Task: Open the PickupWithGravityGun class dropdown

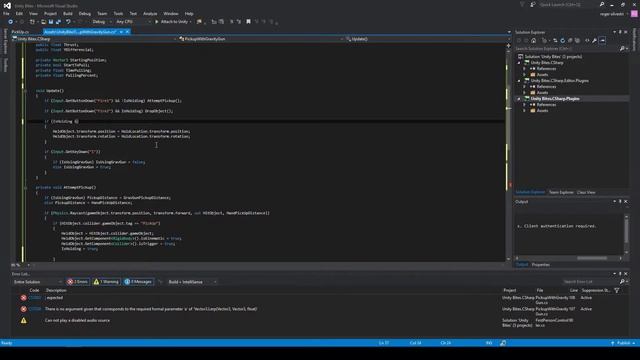Action: (260, 39)
